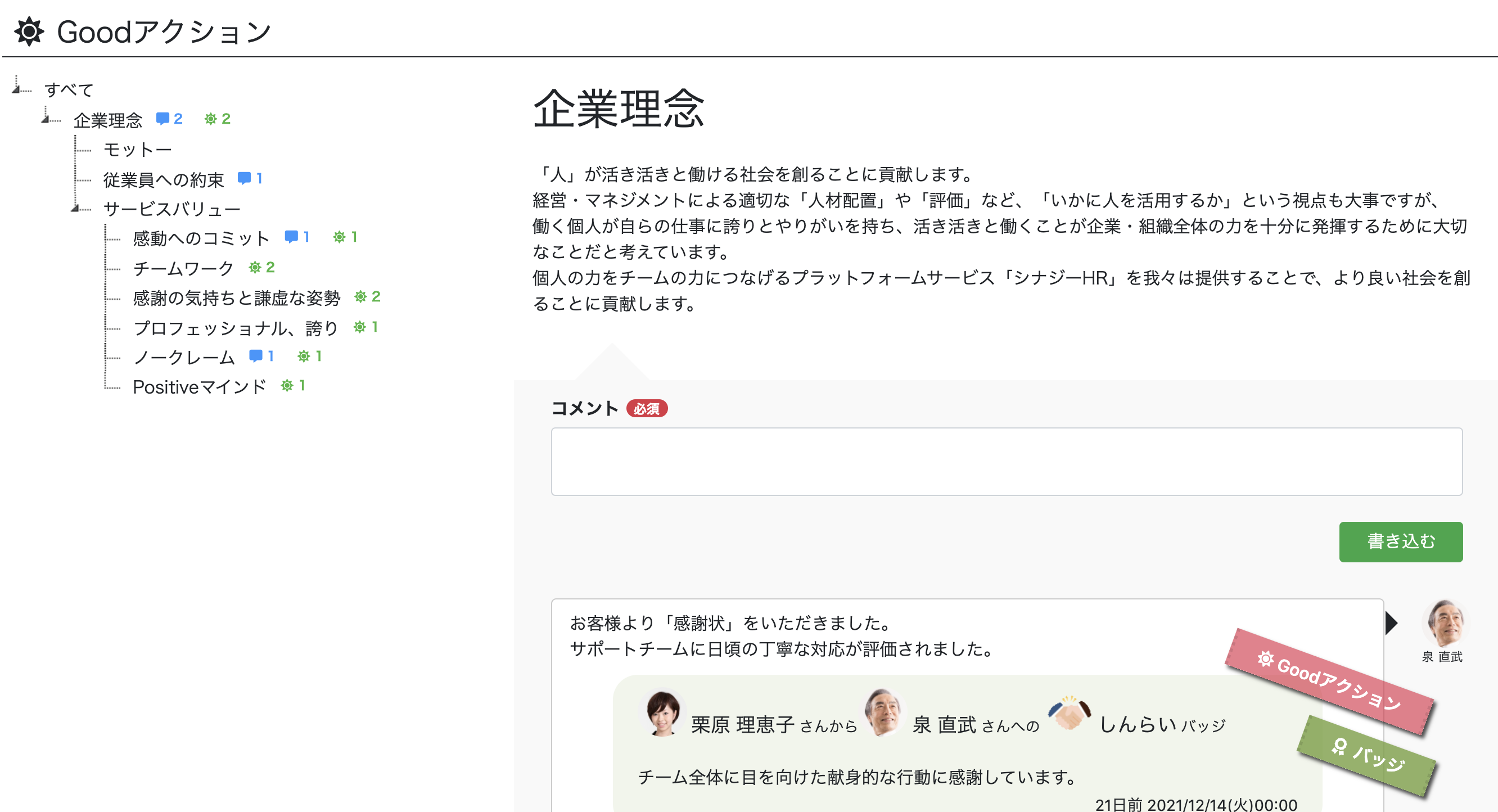1498x812 pixels.
Task: Select プロフェッショナル、誇り in the tree
Action: click(x=236, y=327)
